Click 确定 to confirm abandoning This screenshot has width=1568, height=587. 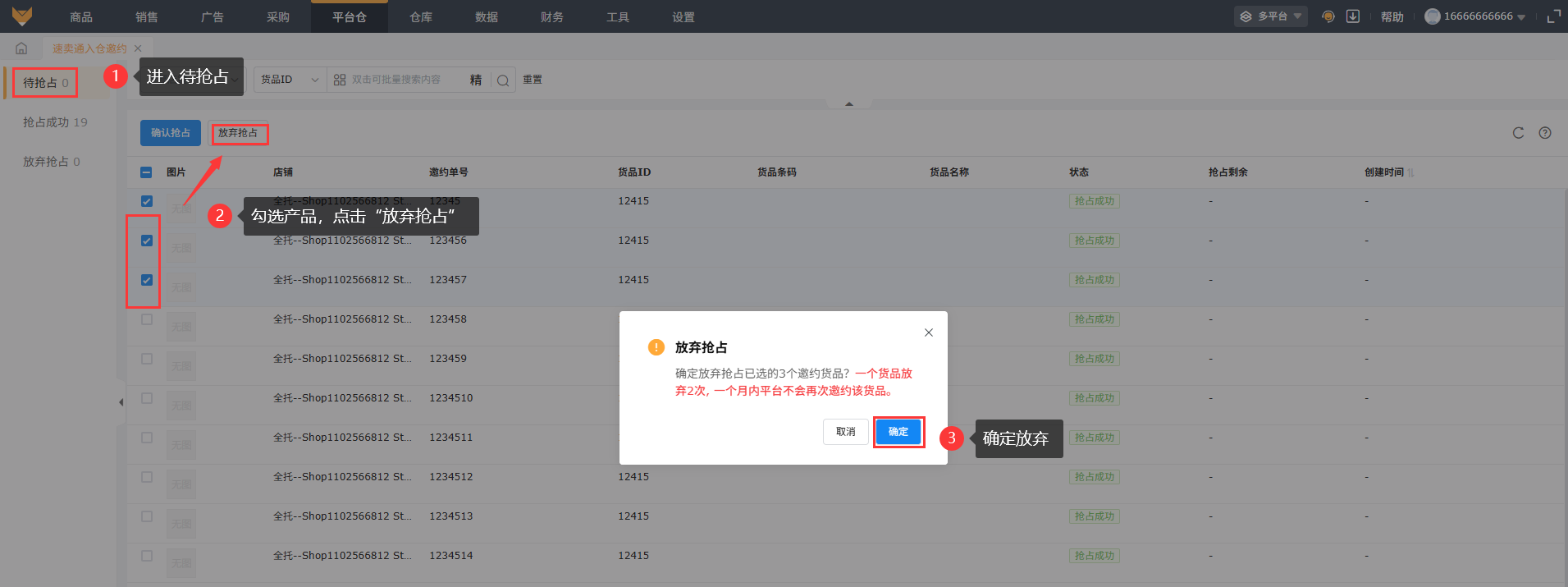898,432
